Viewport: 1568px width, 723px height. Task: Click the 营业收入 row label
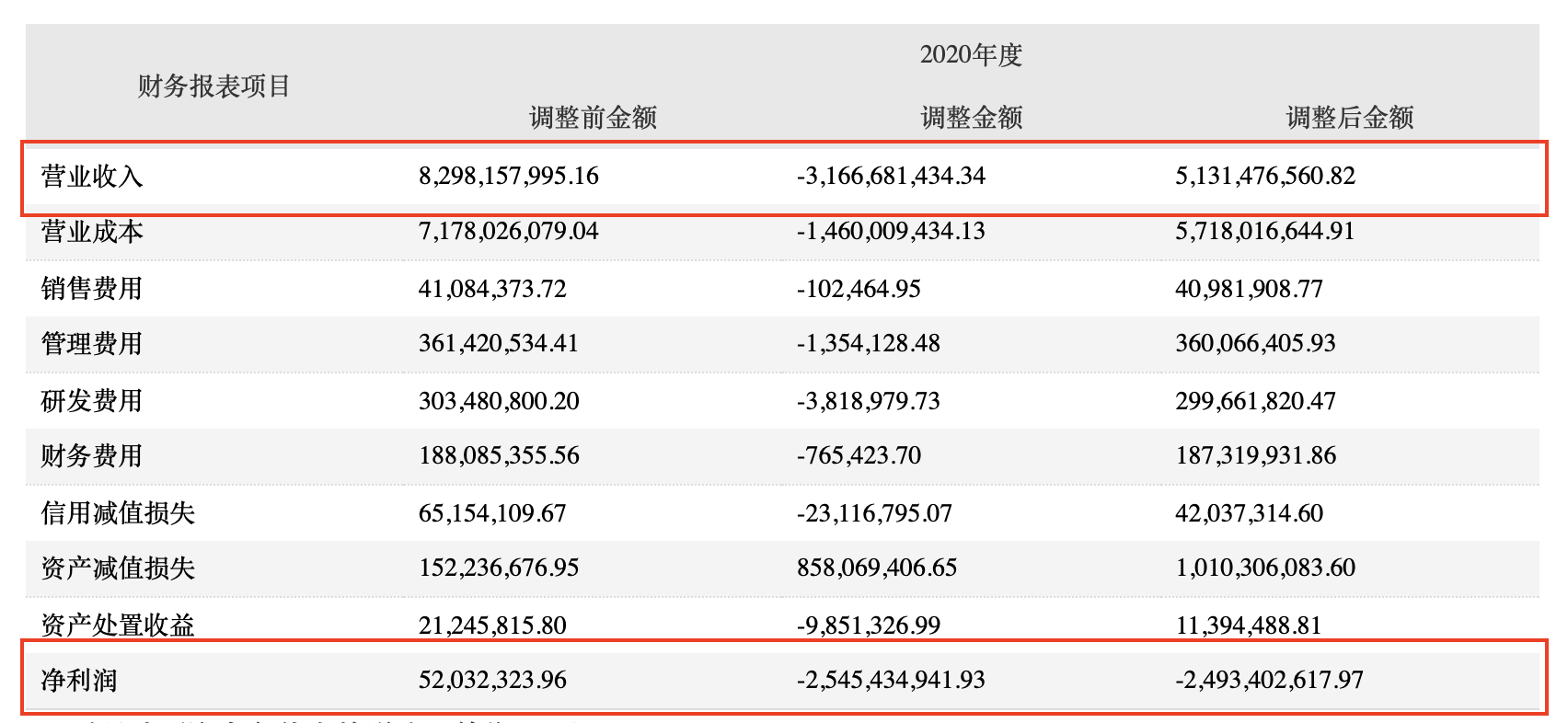[92, 176]
